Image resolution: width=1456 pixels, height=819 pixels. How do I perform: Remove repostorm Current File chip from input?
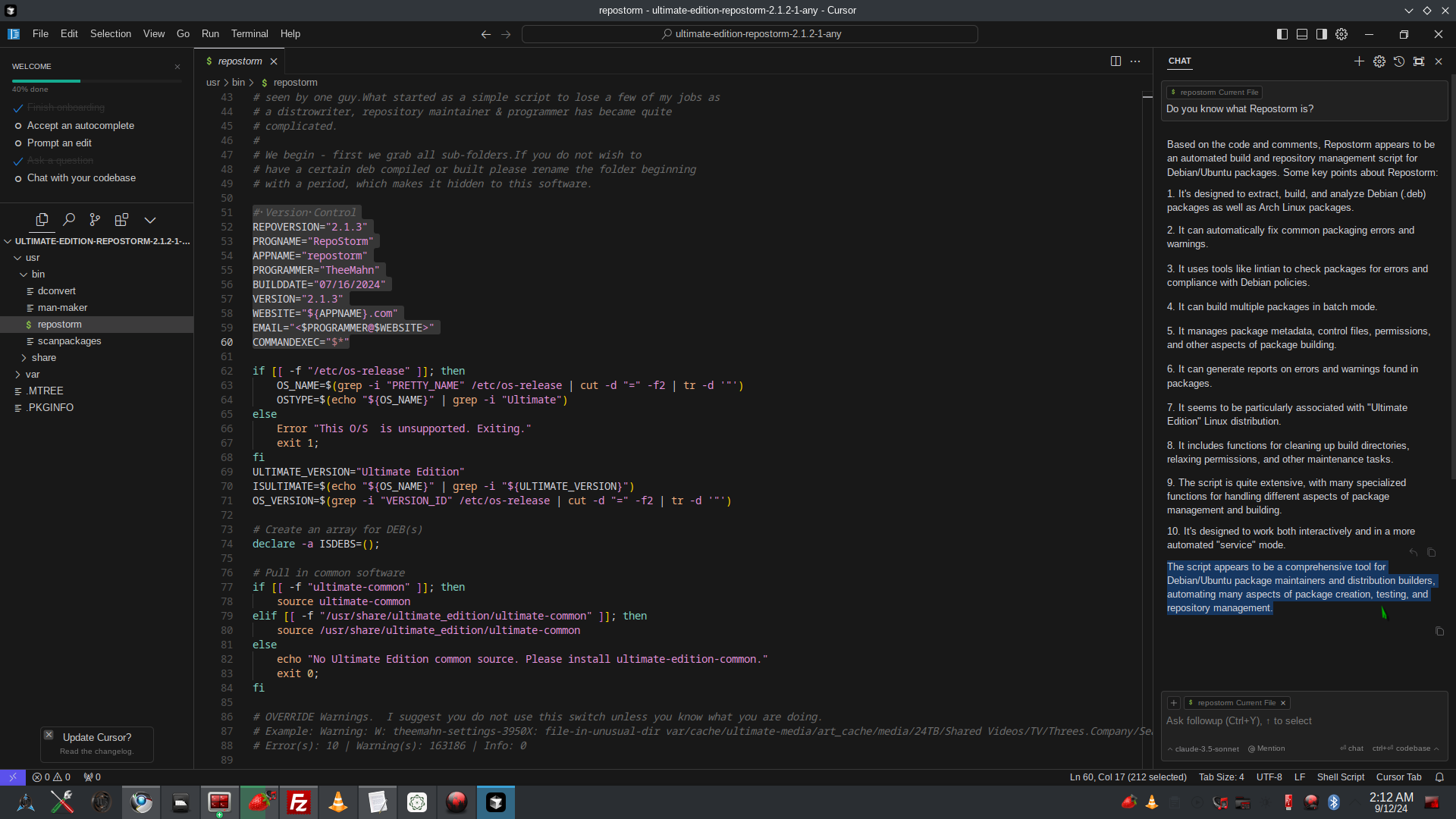click(x=1283, y=703)
